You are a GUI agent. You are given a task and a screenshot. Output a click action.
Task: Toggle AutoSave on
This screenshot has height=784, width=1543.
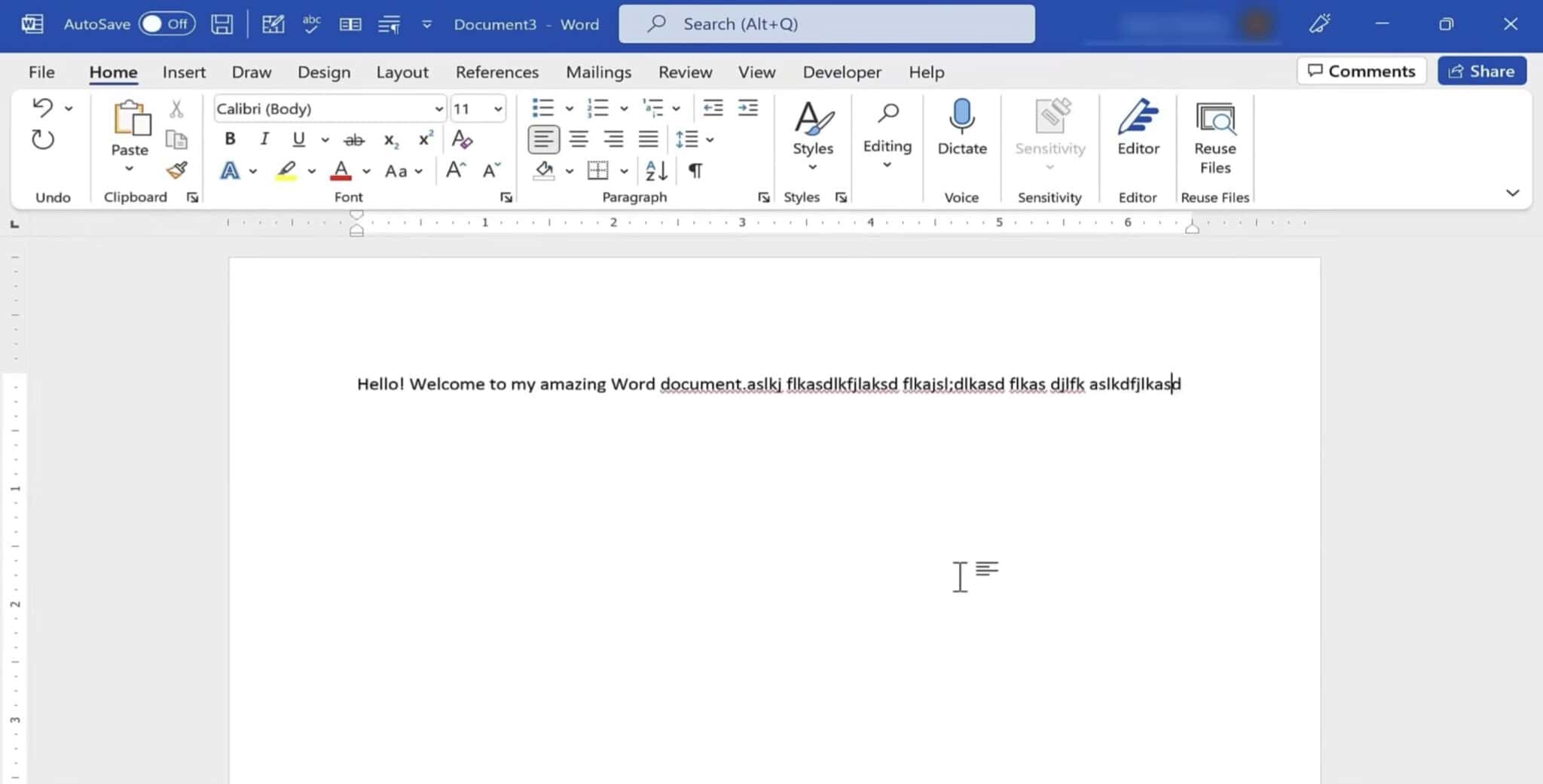[x=167, y=23]
